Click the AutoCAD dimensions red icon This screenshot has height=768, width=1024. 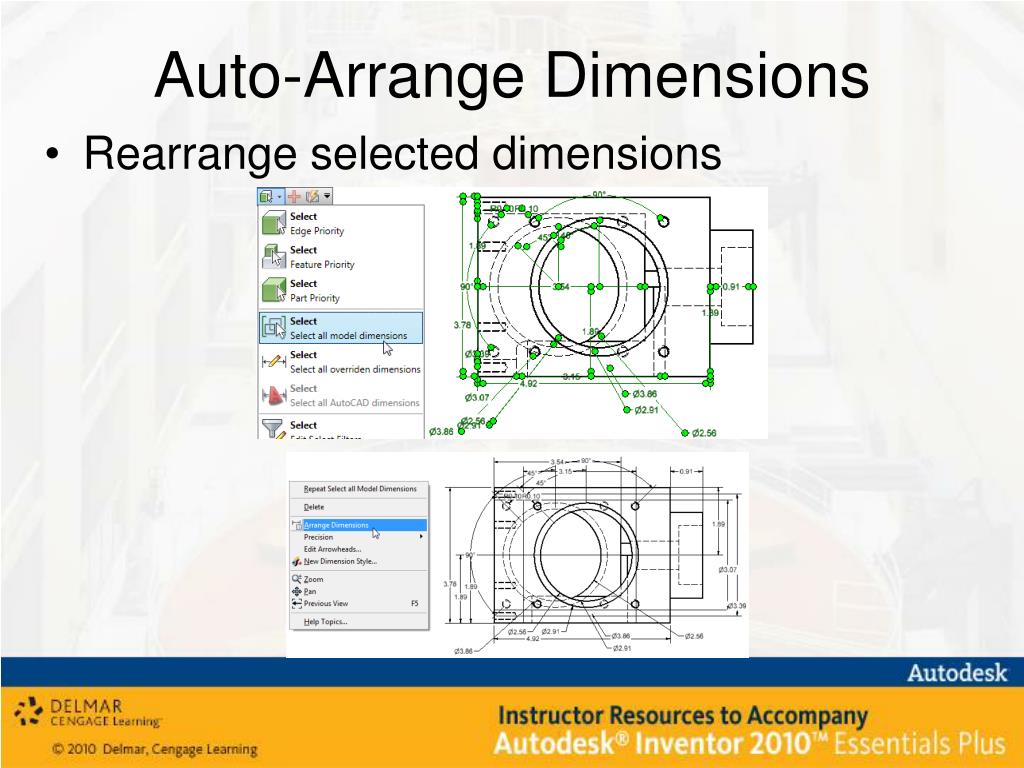274,395
